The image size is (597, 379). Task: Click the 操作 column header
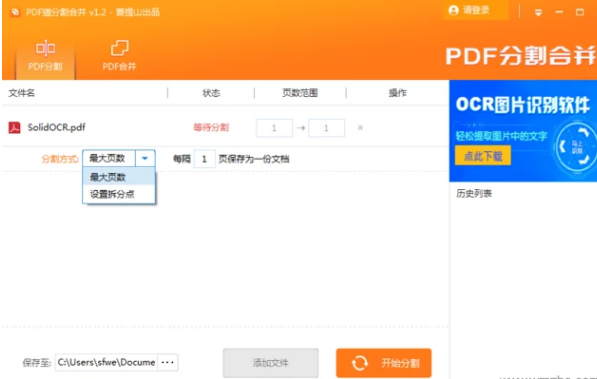397,93
